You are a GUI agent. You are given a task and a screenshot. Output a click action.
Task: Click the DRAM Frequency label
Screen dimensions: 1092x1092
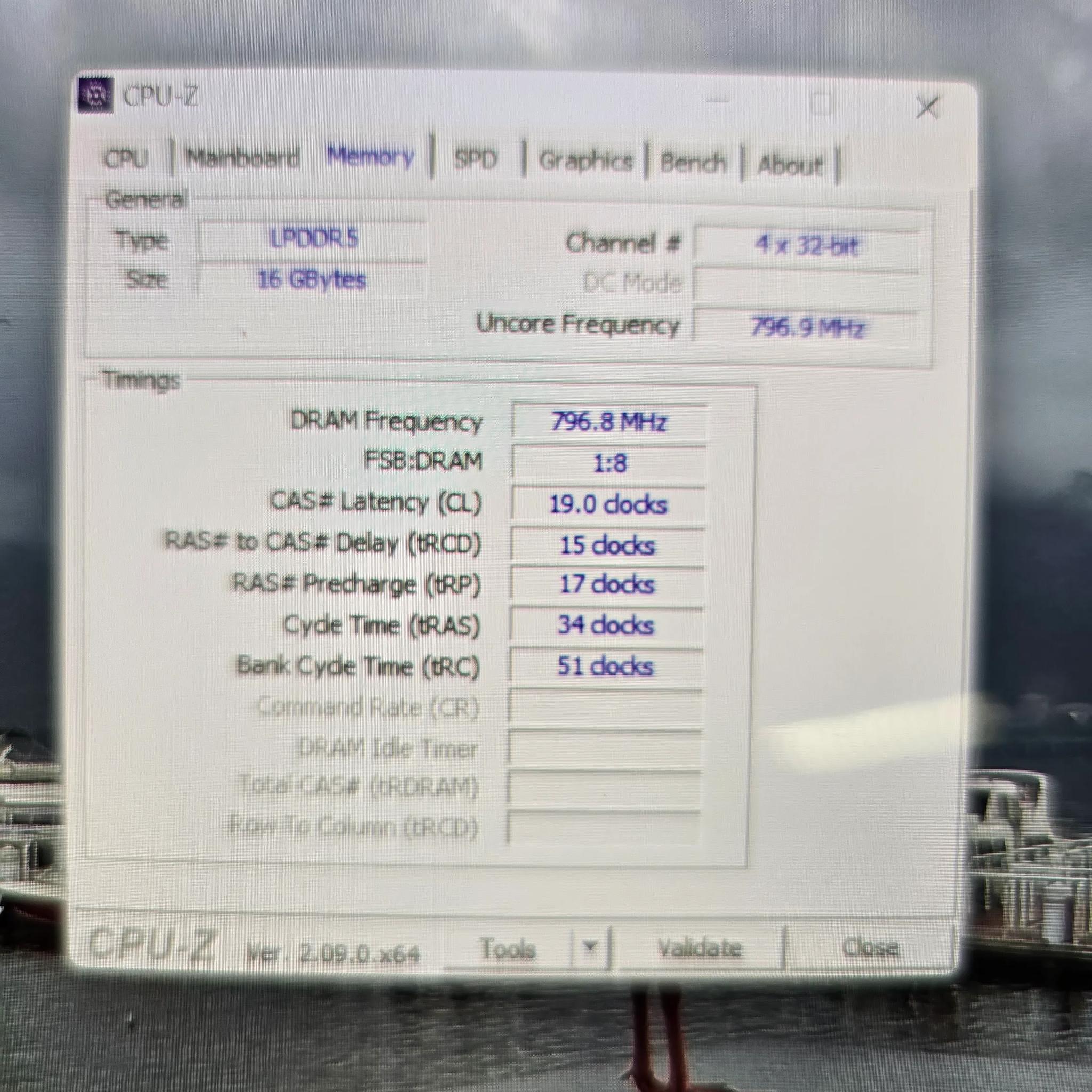pos(387,422)
